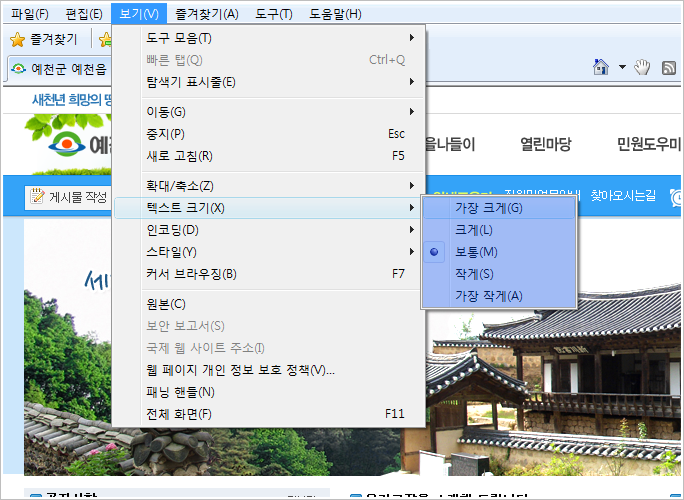Screen dimensions: 684x500
Task: Select 원본(C) menu entry
Action: [269, 304]
